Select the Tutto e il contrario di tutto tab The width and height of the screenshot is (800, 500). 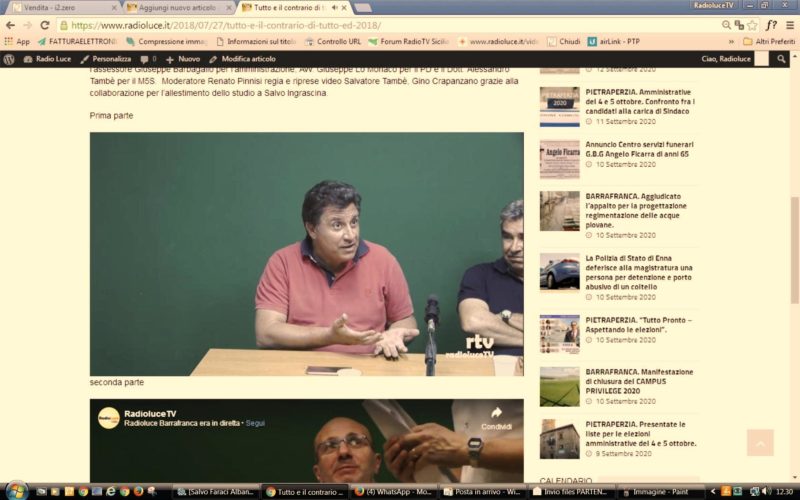coord(291,8)
